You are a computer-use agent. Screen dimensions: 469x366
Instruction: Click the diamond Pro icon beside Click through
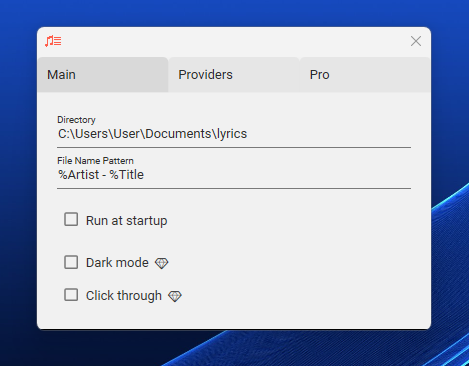[175, 296]
